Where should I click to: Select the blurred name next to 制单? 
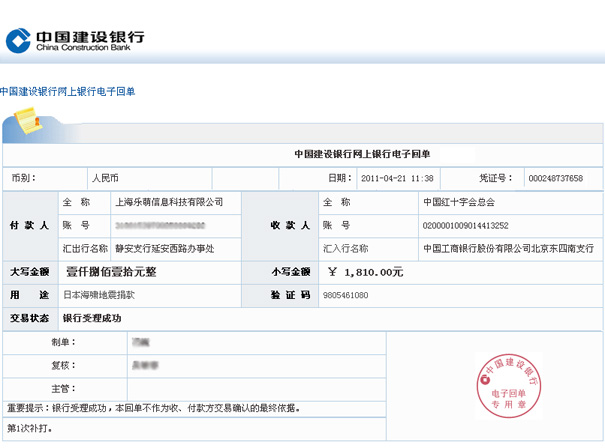coord(140,342)
